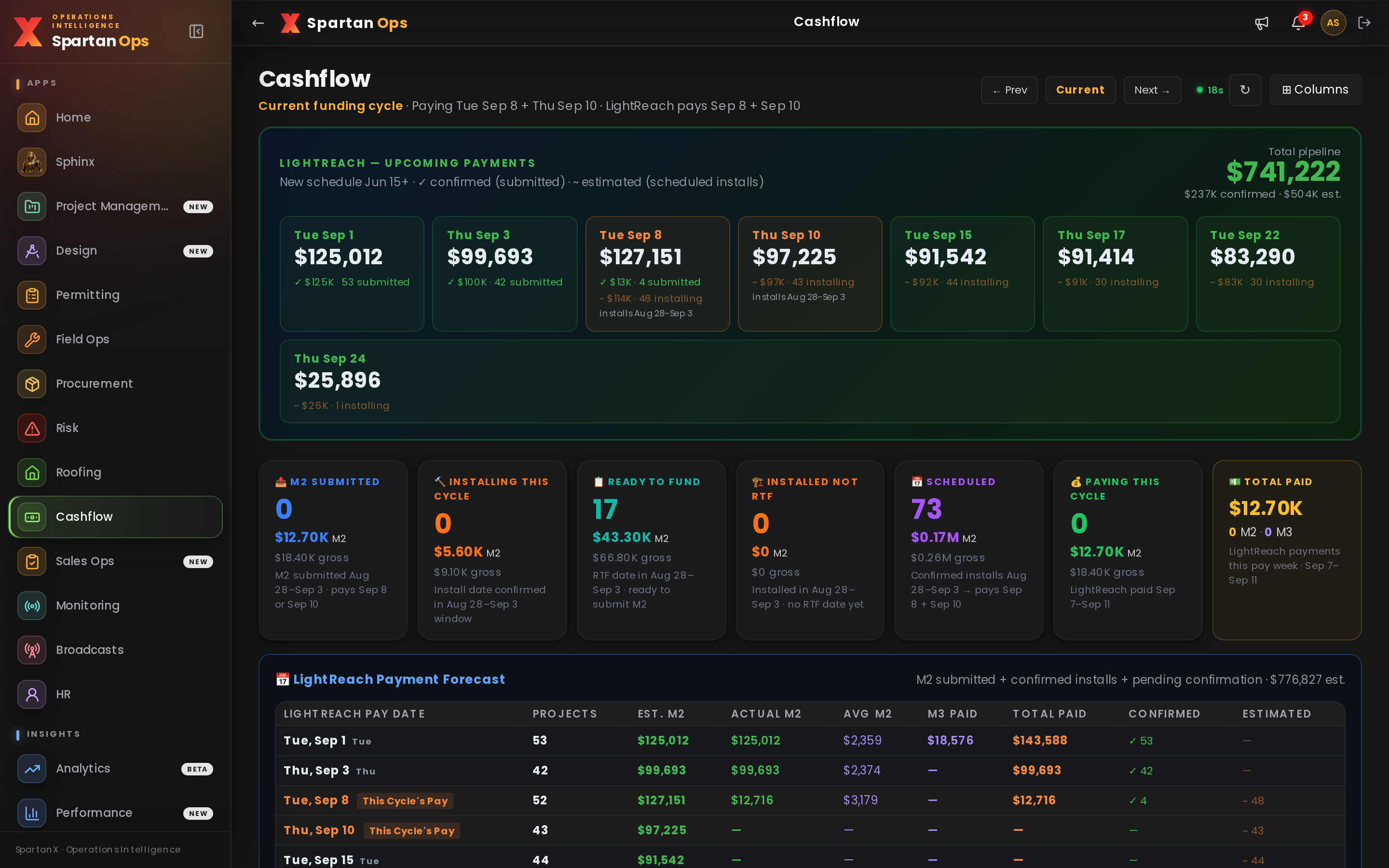Open the Monitoring signal icon

click(x=32, y=606)
